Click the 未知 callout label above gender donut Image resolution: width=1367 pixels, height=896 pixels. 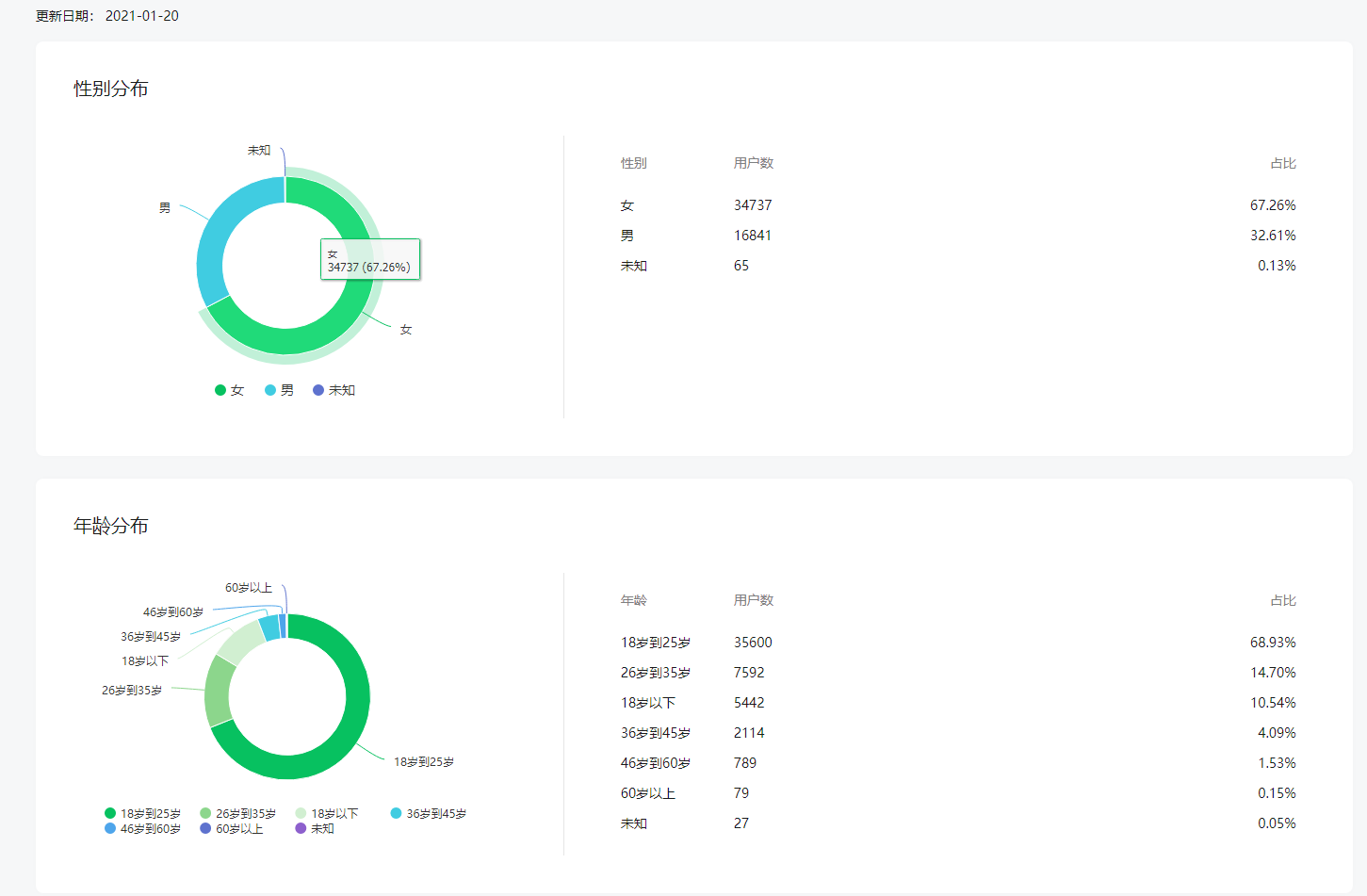coord(259,151)
